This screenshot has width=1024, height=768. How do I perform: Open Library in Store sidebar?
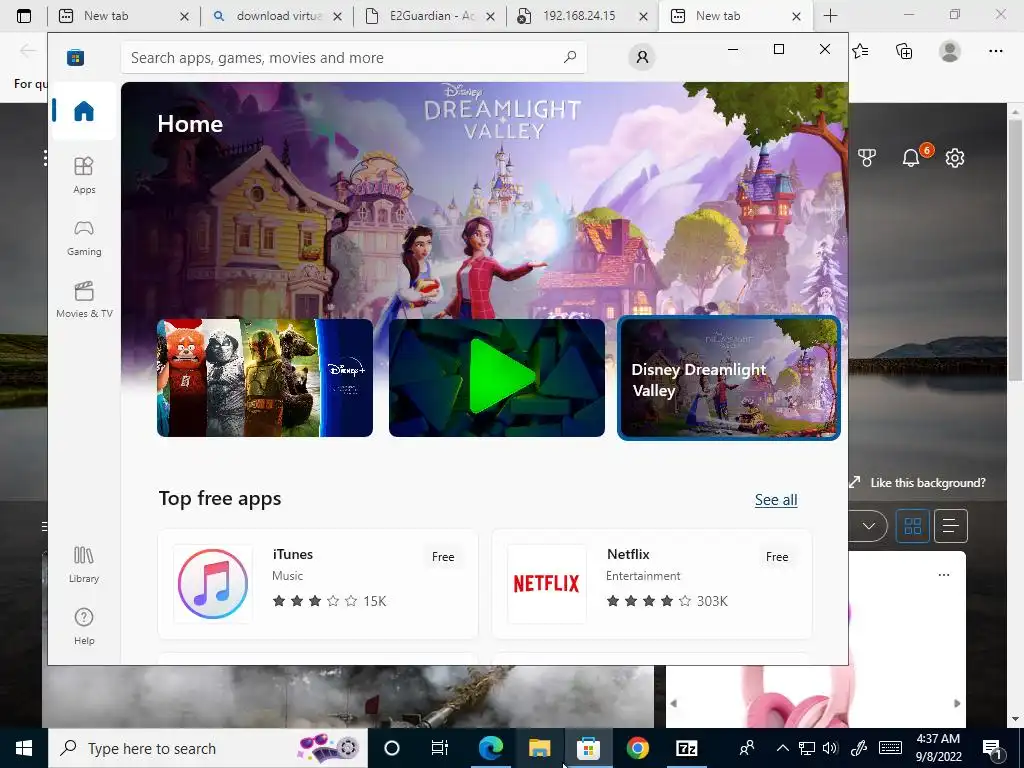[84, 565]
